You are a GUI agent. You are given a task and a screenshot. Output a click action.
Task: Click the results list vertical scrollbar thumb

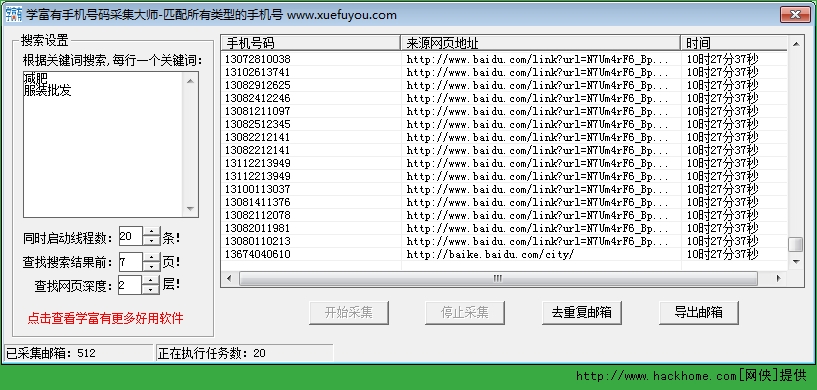click(x=796, y=245)
